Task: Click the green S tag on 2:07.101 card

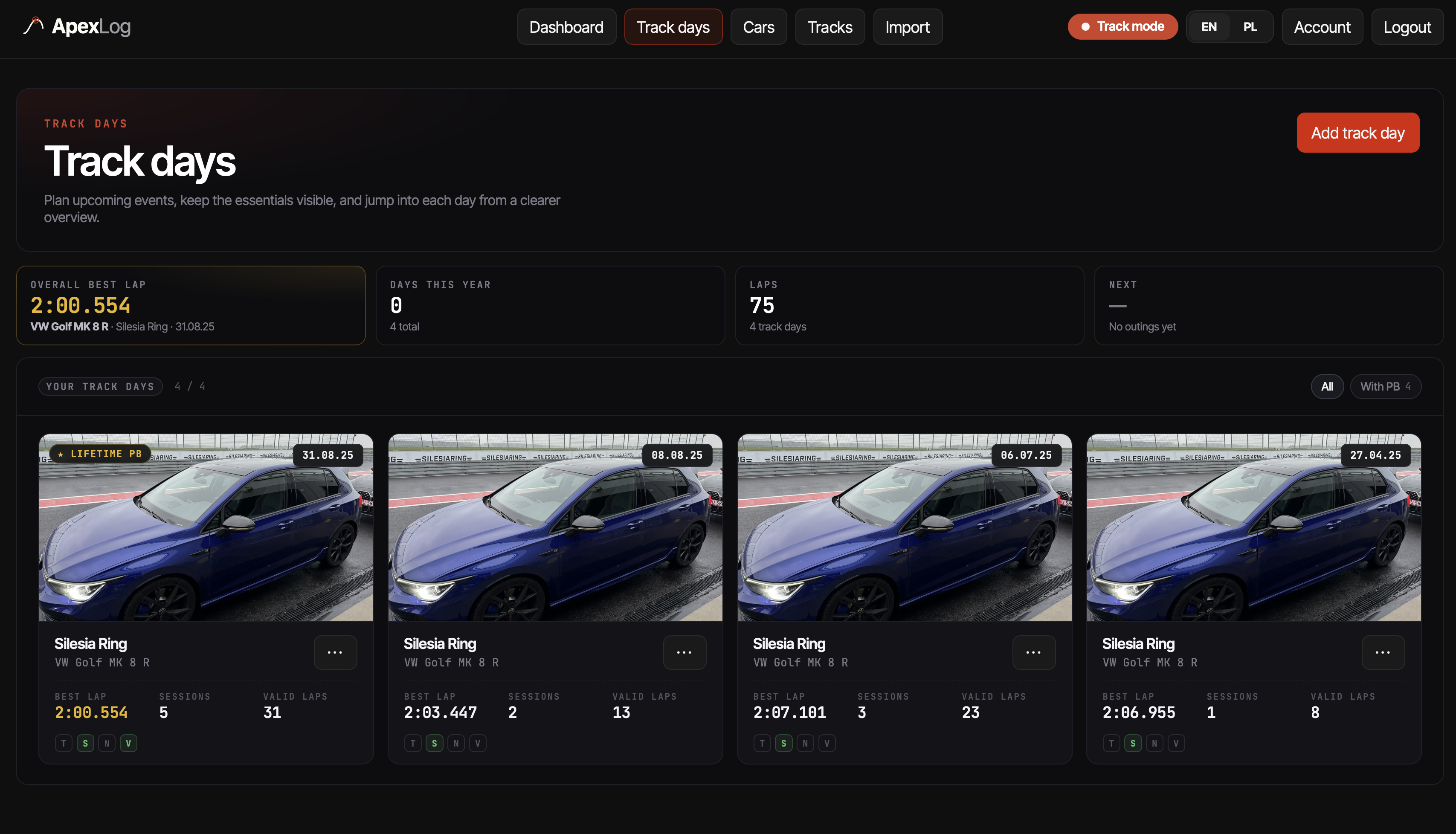Action: [783, 743]
